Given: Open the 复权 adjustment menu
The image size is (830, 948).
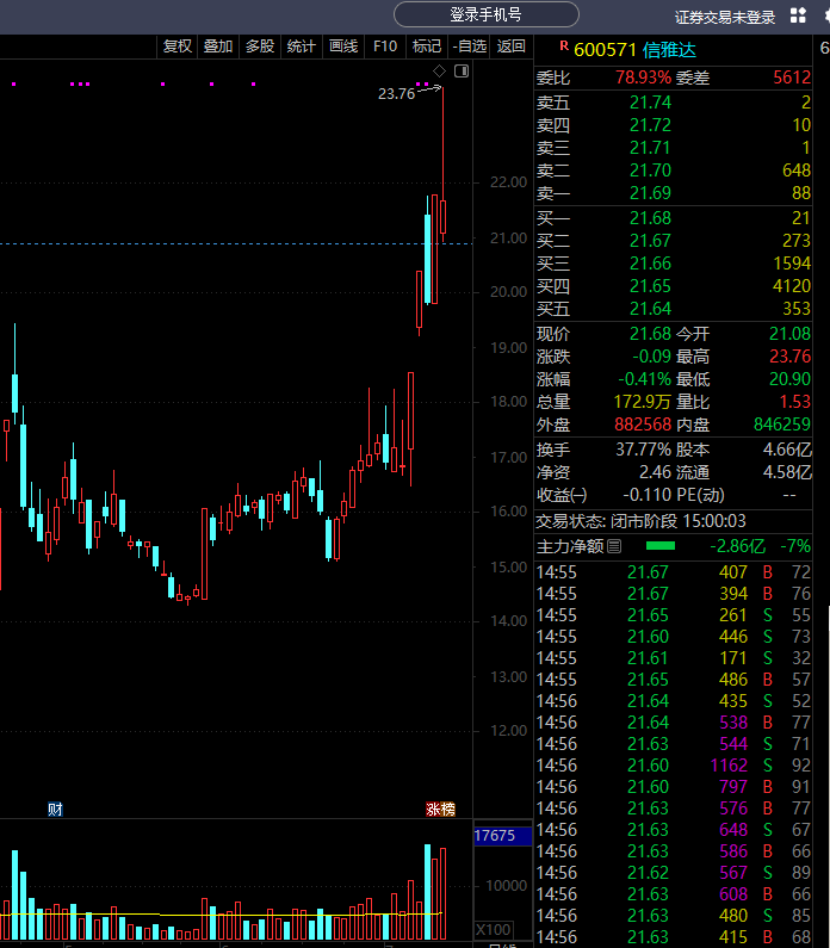Looking at the screenshot, I should pos(177,47).
